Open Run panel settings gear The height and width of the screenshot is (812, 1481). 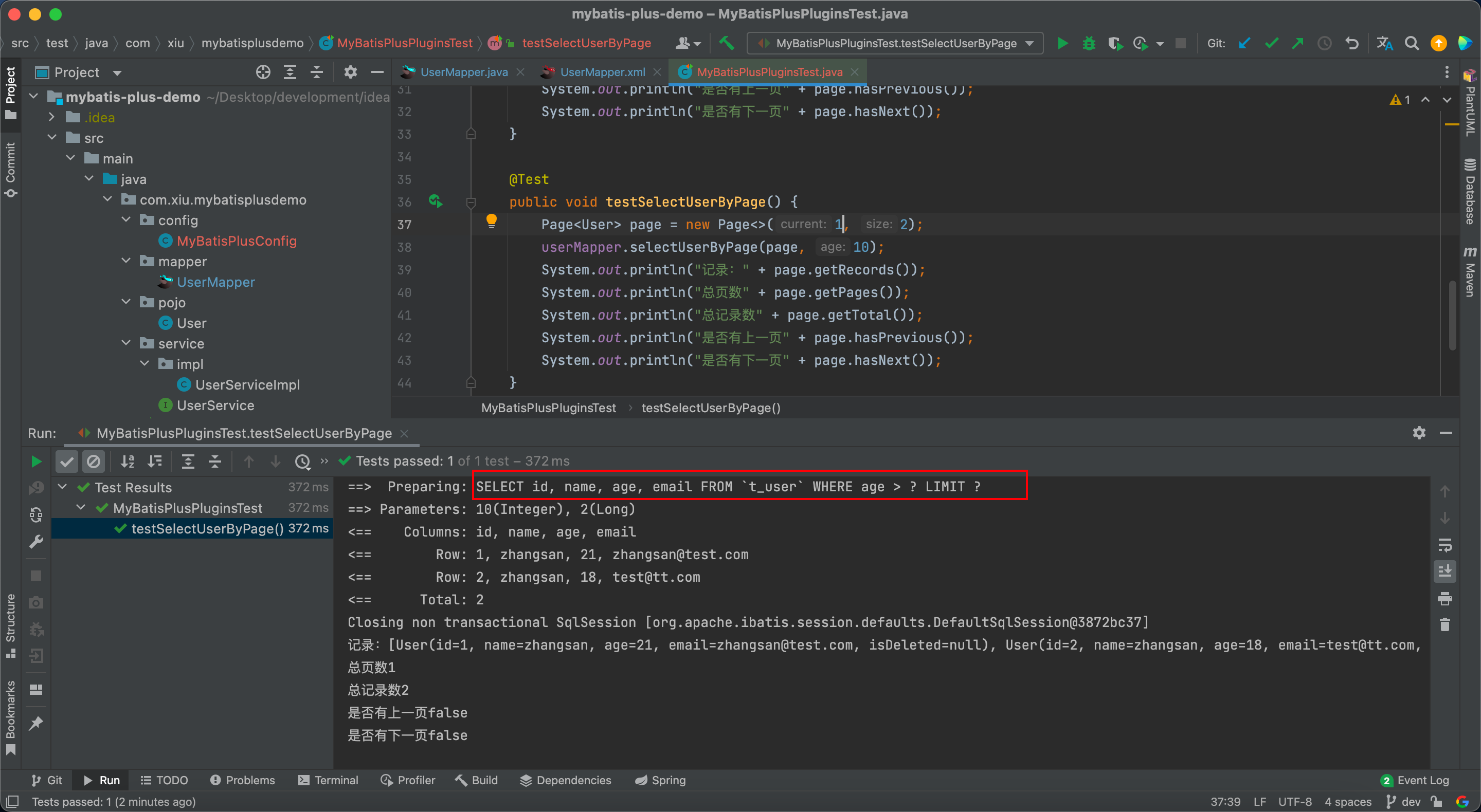(x=1419, y=433)
